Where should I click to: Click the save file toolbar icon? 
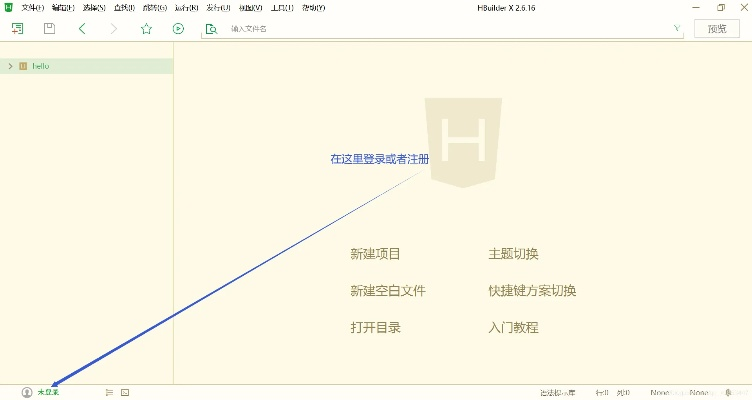point(49,29)
